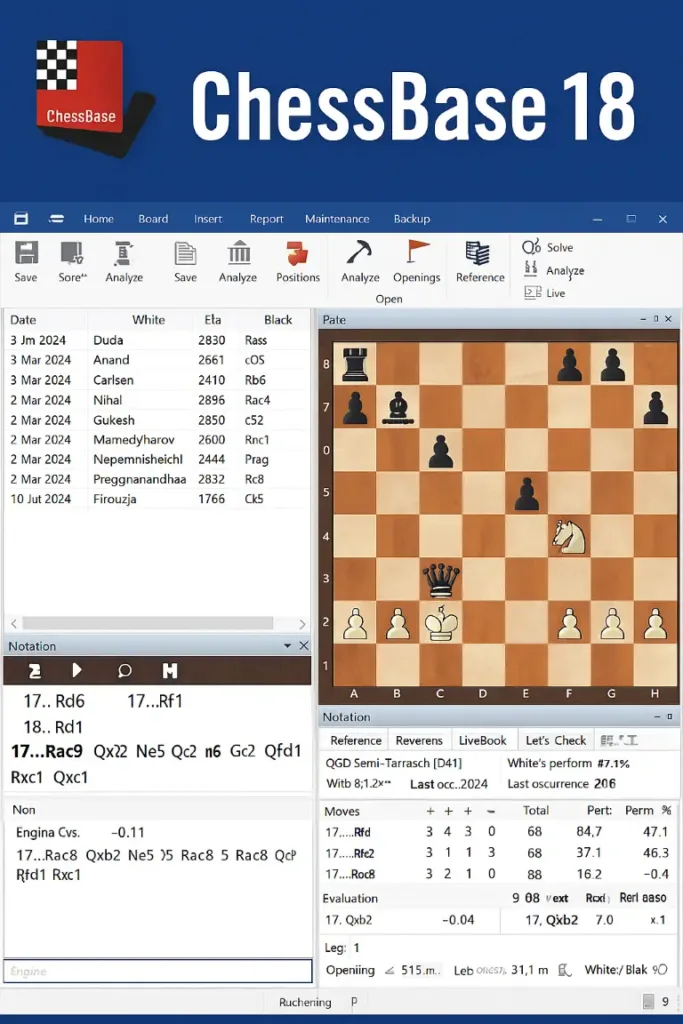Click the White column header
Viewport: 683px width, 1024px height.
148,320
